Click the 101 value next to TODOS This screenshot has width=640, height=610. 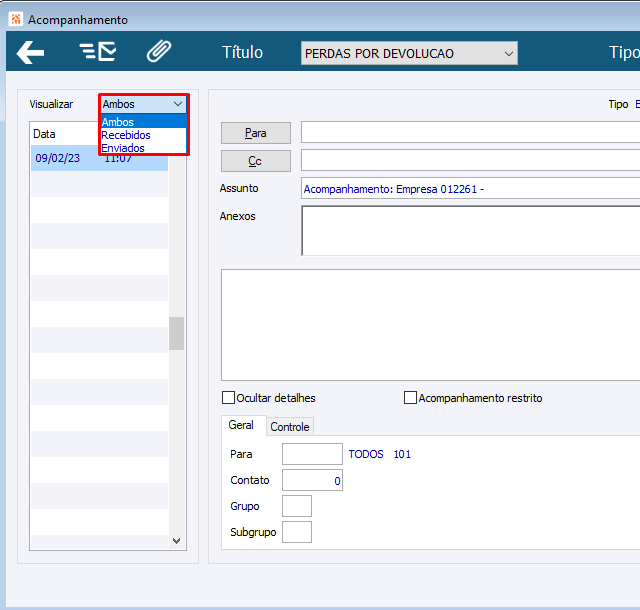402,454
